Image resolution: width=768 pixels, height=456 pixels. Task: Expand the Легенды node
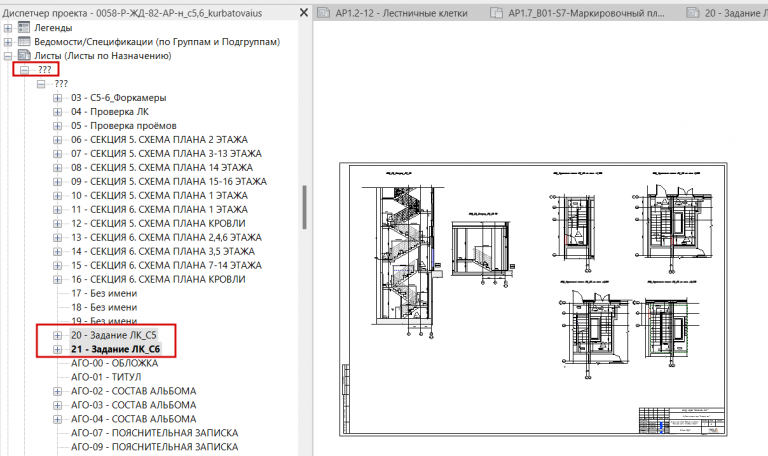point(8,28)
